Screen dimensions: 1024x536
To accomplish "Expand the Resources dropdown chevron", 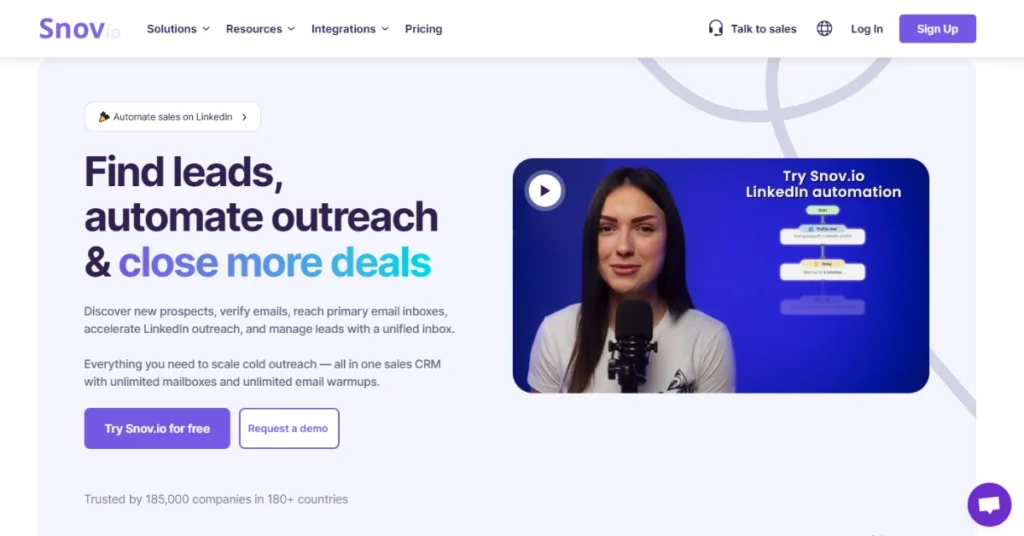I will point(291,29).
